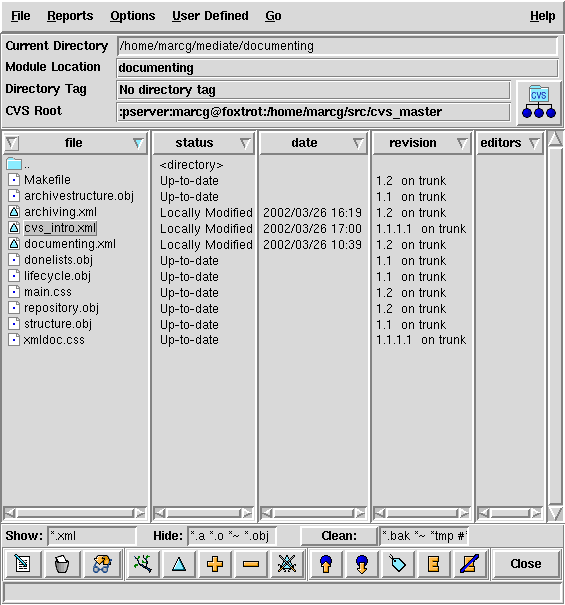Click the orange minus remove file icon
The height and width of the screenshot is (605, 565).
[250, 564]
